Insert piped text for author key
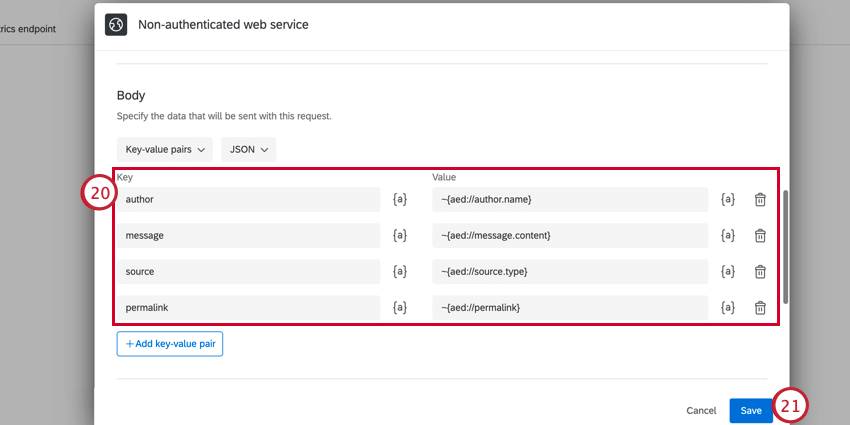 [x=400, y=199]
